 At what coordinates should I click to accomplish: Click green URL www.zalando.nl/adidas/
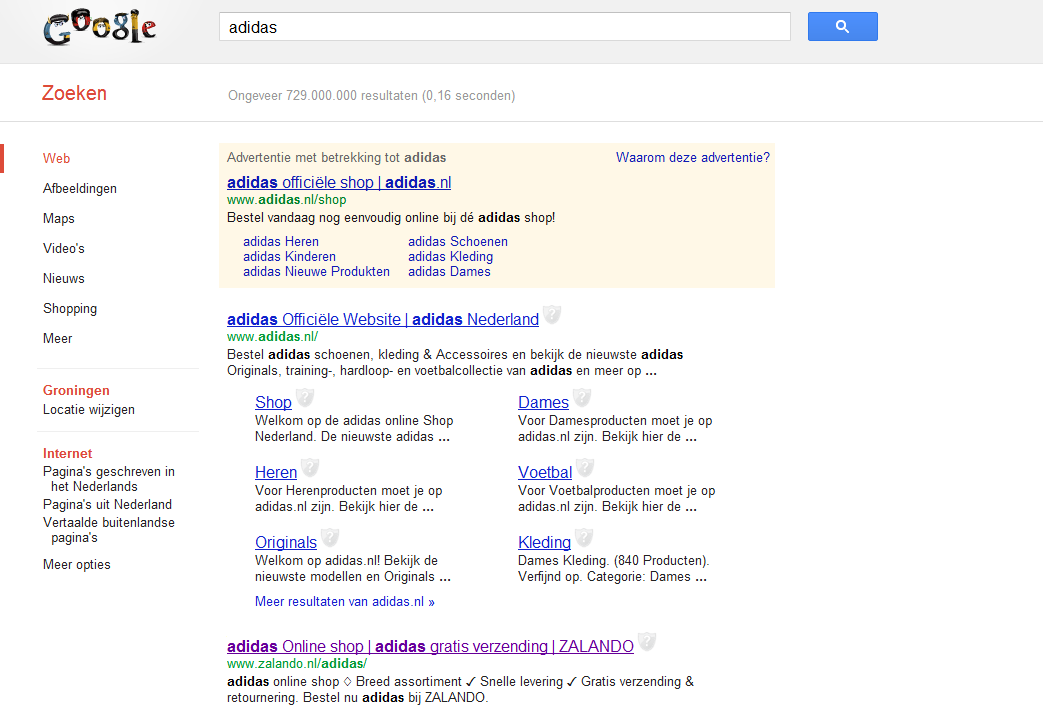[x=297, y=664]
